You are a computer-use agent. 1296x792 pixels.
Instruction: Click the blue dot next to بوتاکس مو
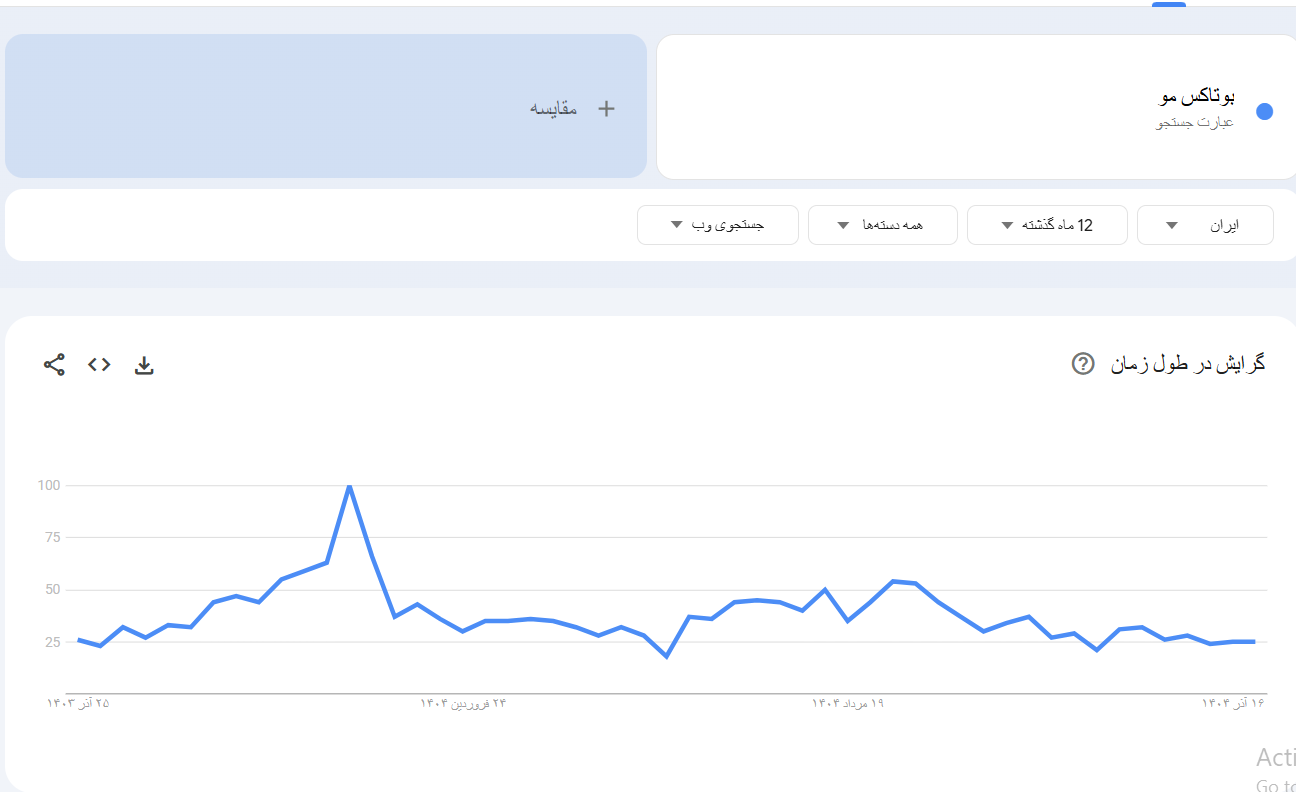[x=1264, y=112]
